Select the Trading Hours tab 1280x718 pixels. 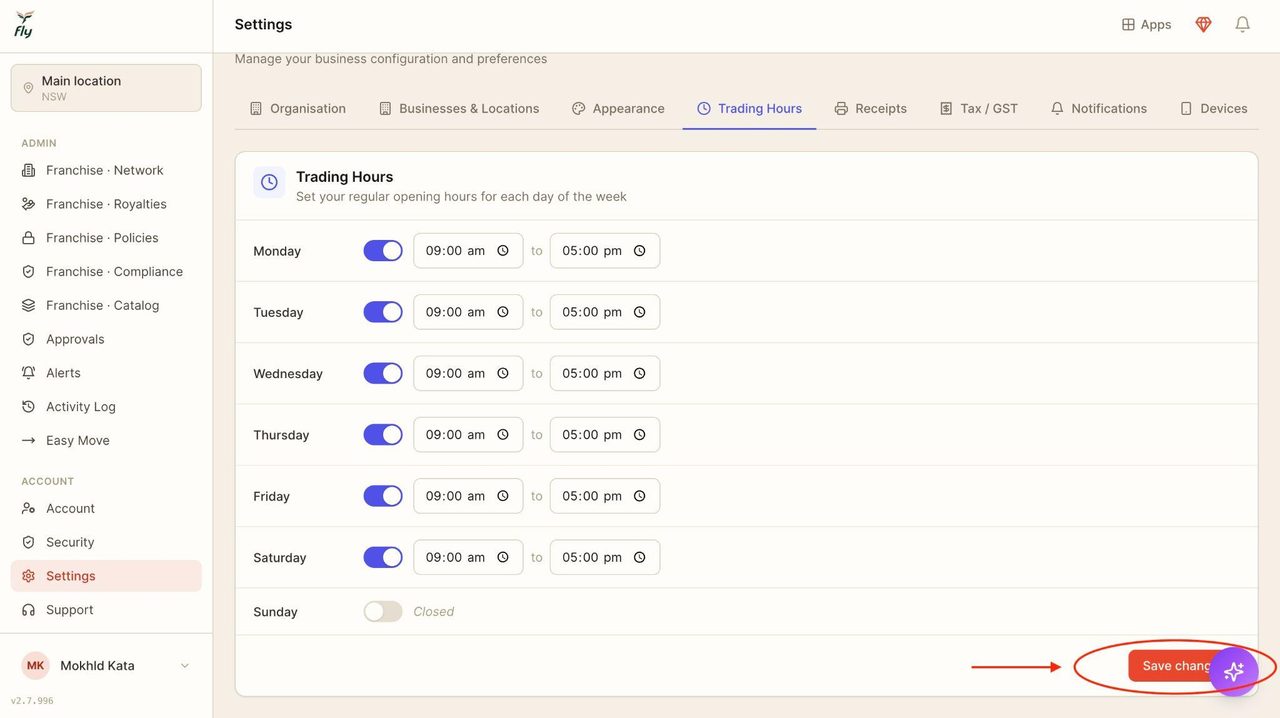[750, 108]
